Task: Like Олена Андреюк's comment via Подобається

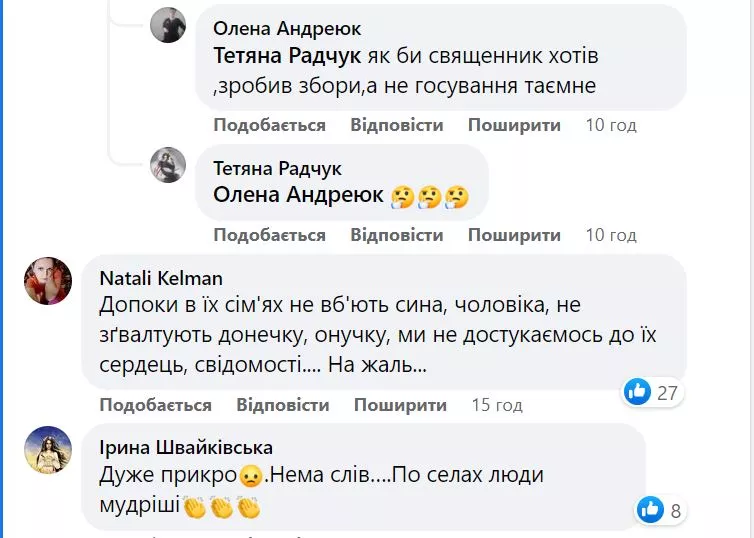Action: click(269, 125)
